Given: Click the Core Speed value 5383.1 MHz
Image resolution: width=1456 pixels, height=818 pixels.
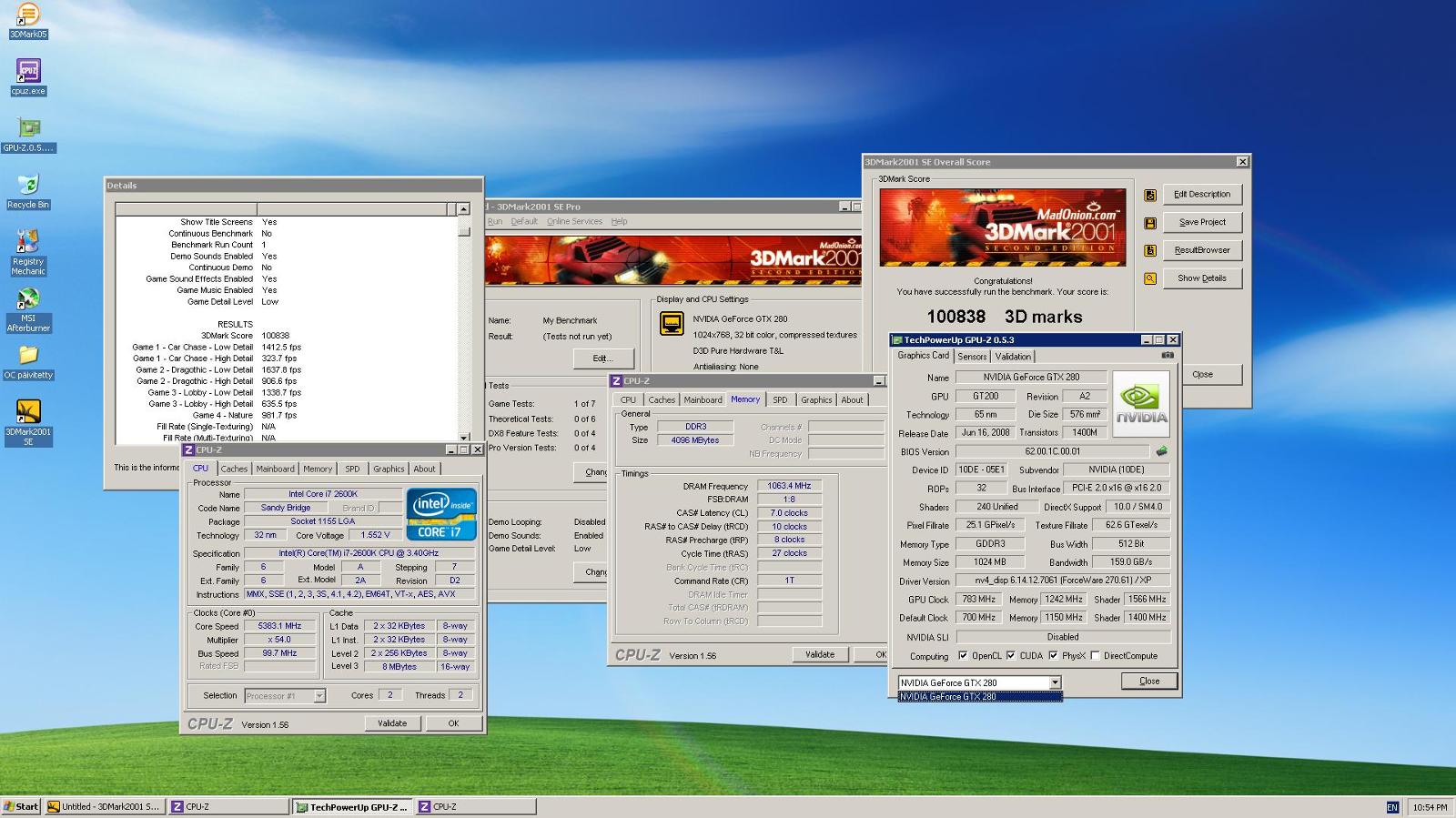Looking at the screenshot, I should coord(279,626).
